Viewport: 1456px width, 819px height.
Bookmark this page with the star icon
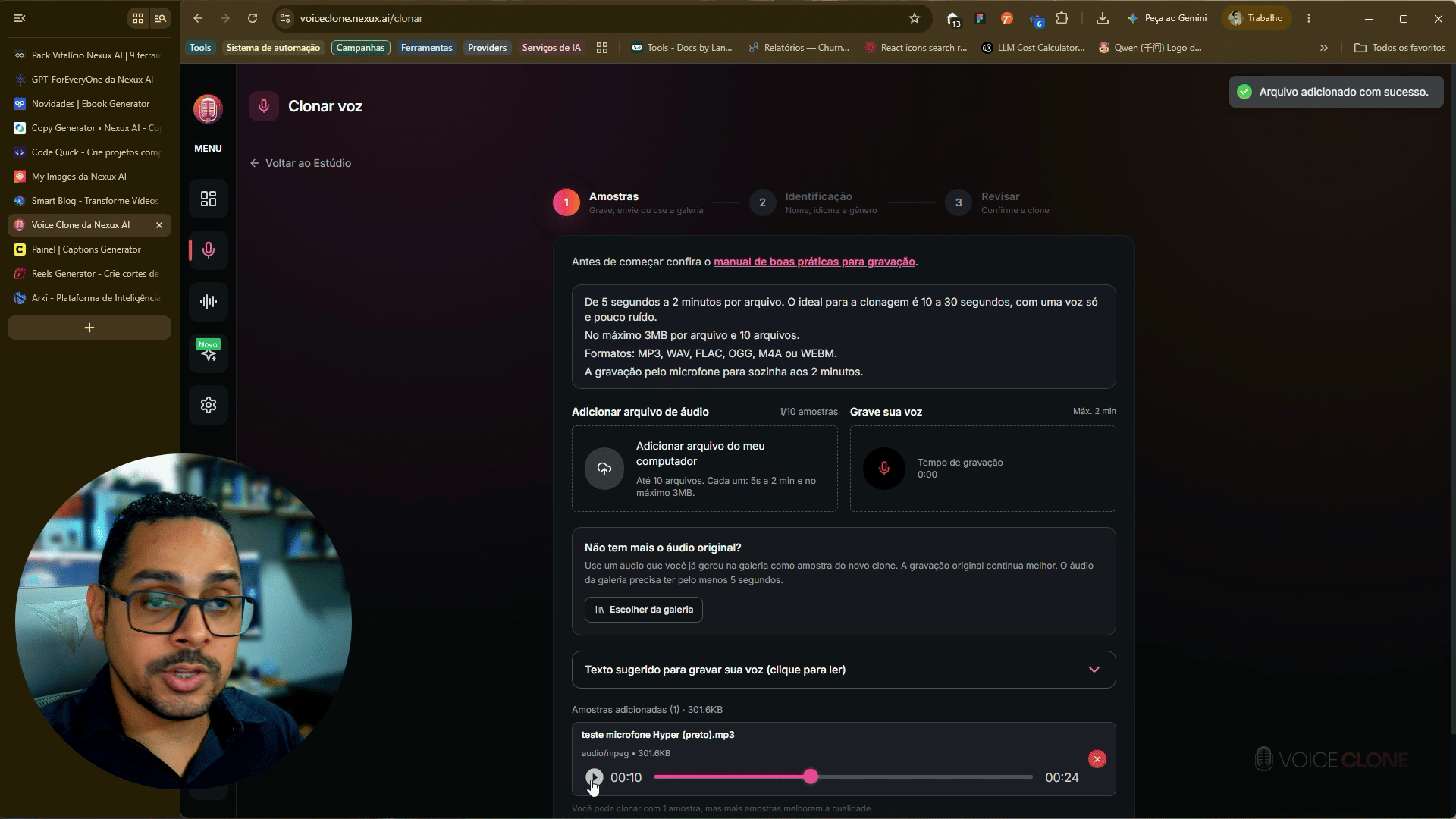pos(915,18)
